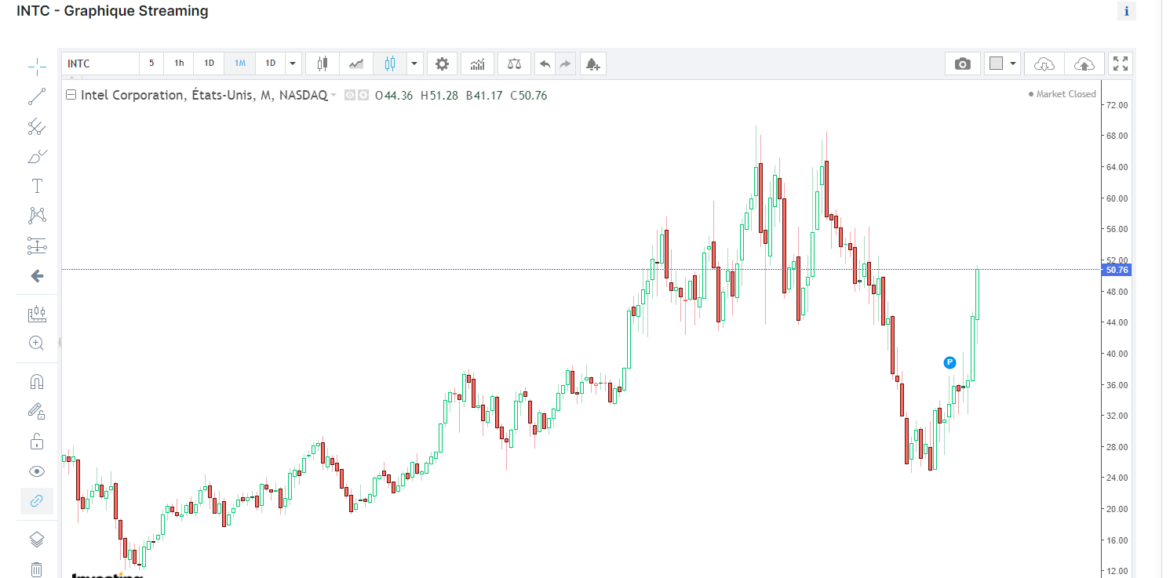Select the 1M interval
Image resolution: width=1170 pixels, height=578 pixels.
(x=240, y=64)
